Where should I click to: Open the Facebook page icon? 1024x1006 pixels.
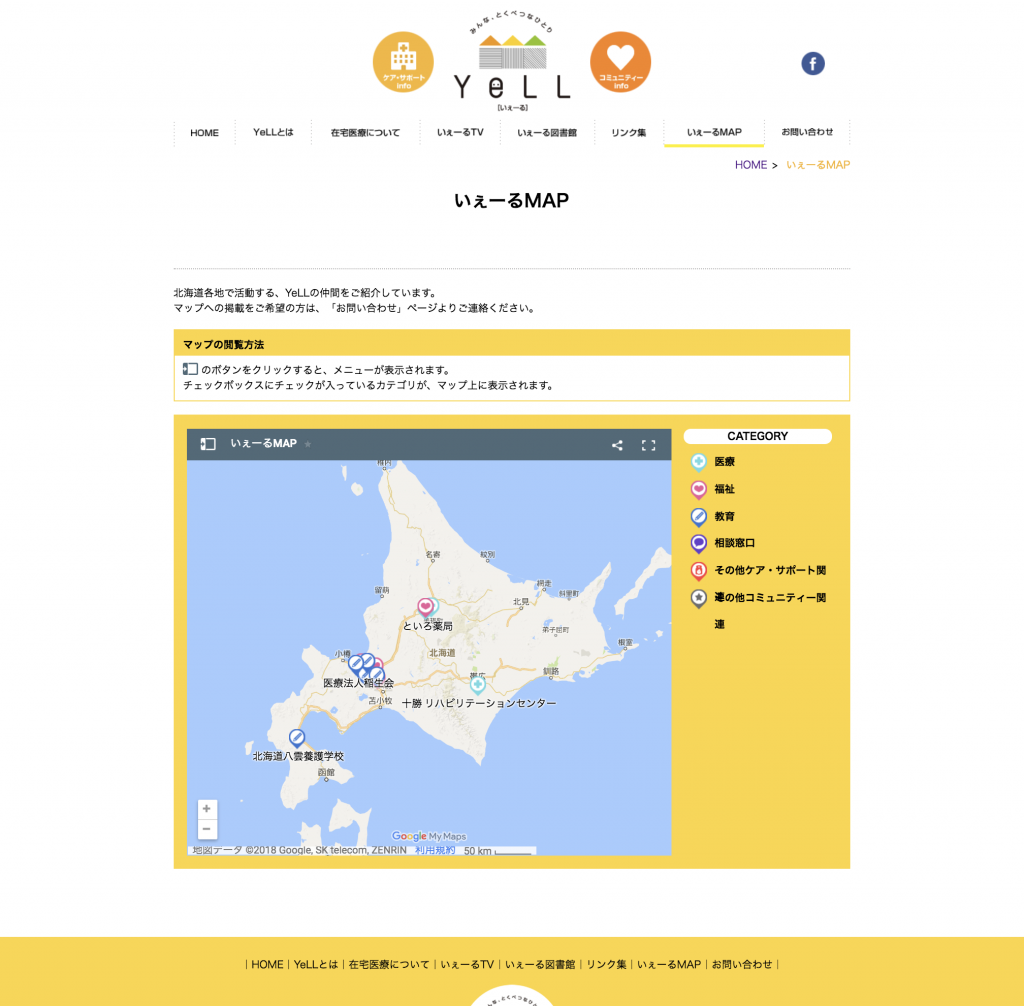pos(812,63)
